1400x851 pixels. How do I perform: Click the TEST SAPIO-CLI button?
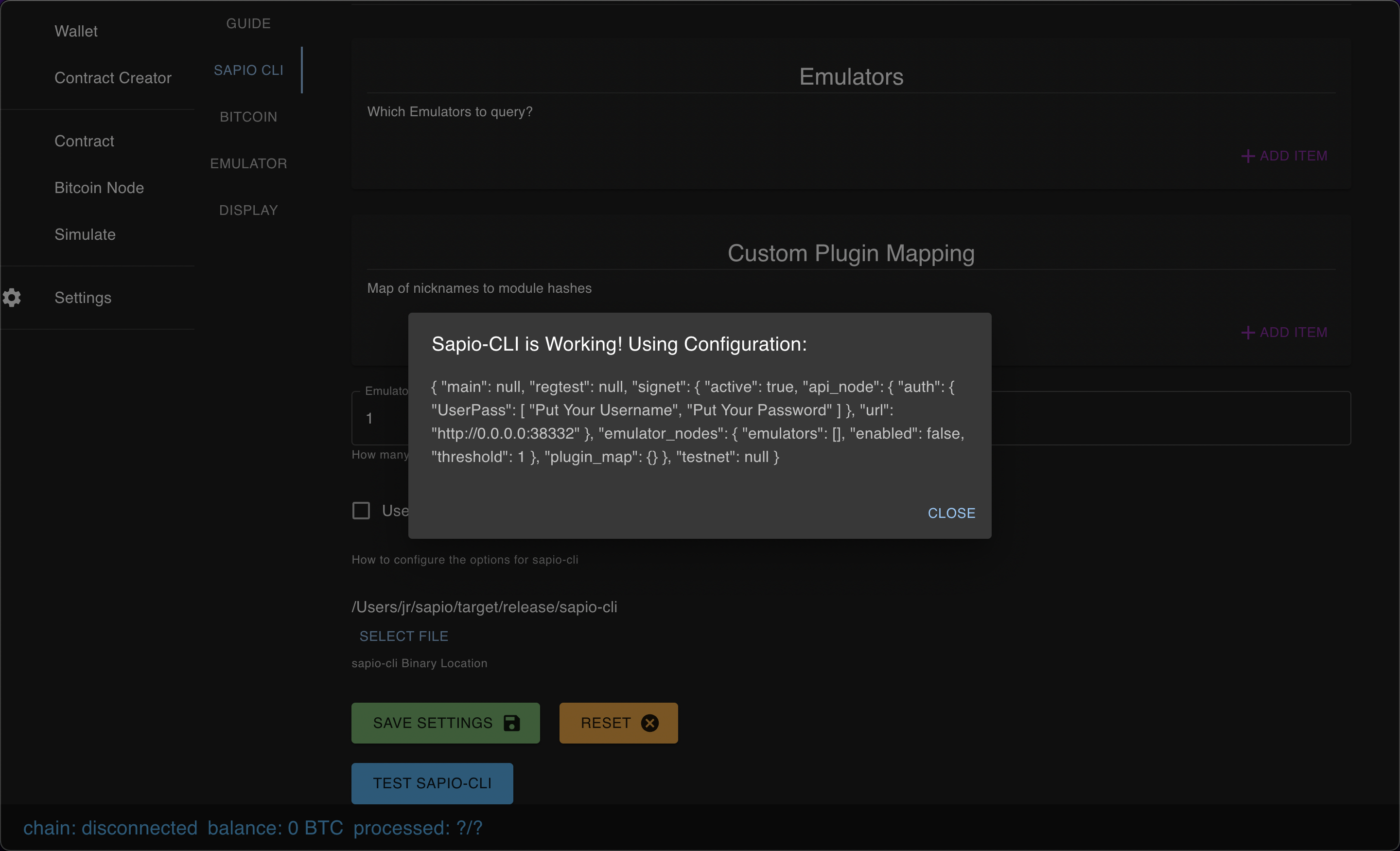(x=432, y=783)
